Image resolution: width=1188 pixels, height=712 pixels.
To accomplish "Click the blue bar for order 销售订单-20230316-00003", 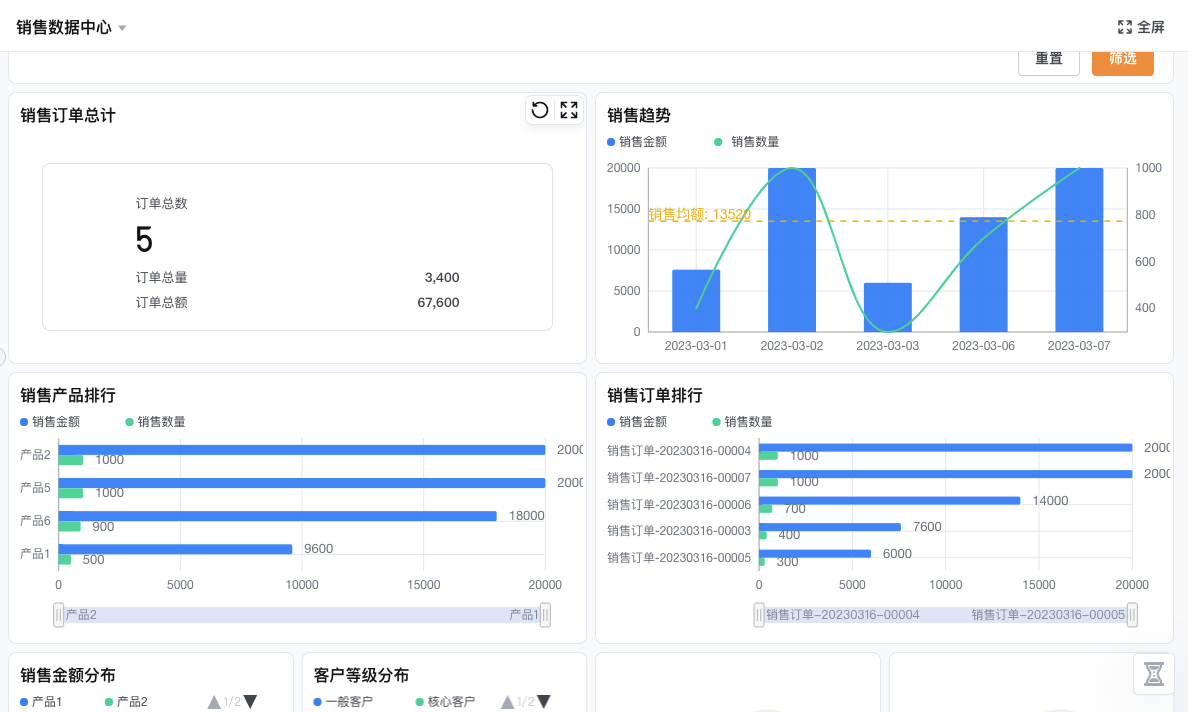I will pos(830,527).
